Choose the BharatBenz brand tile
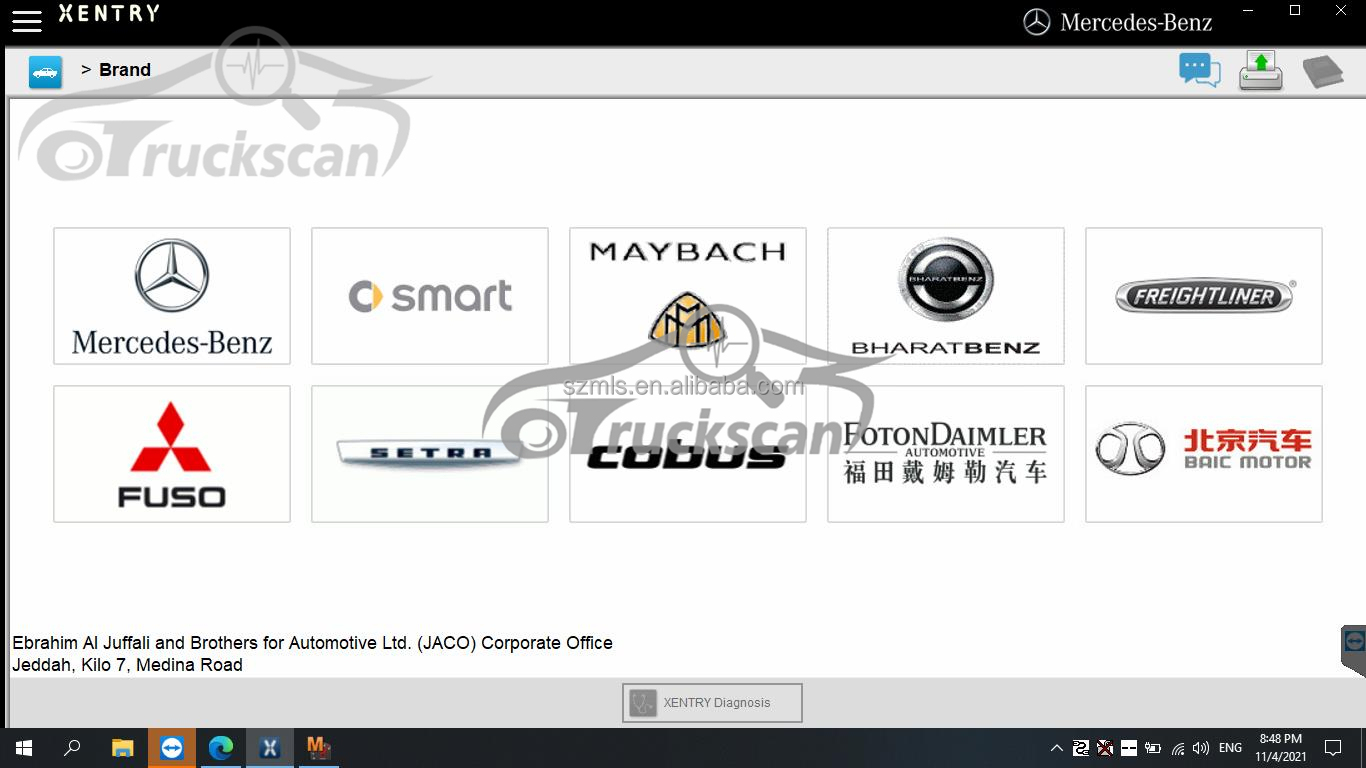Viewport: 1366px width, 768px height. (946, 296)
